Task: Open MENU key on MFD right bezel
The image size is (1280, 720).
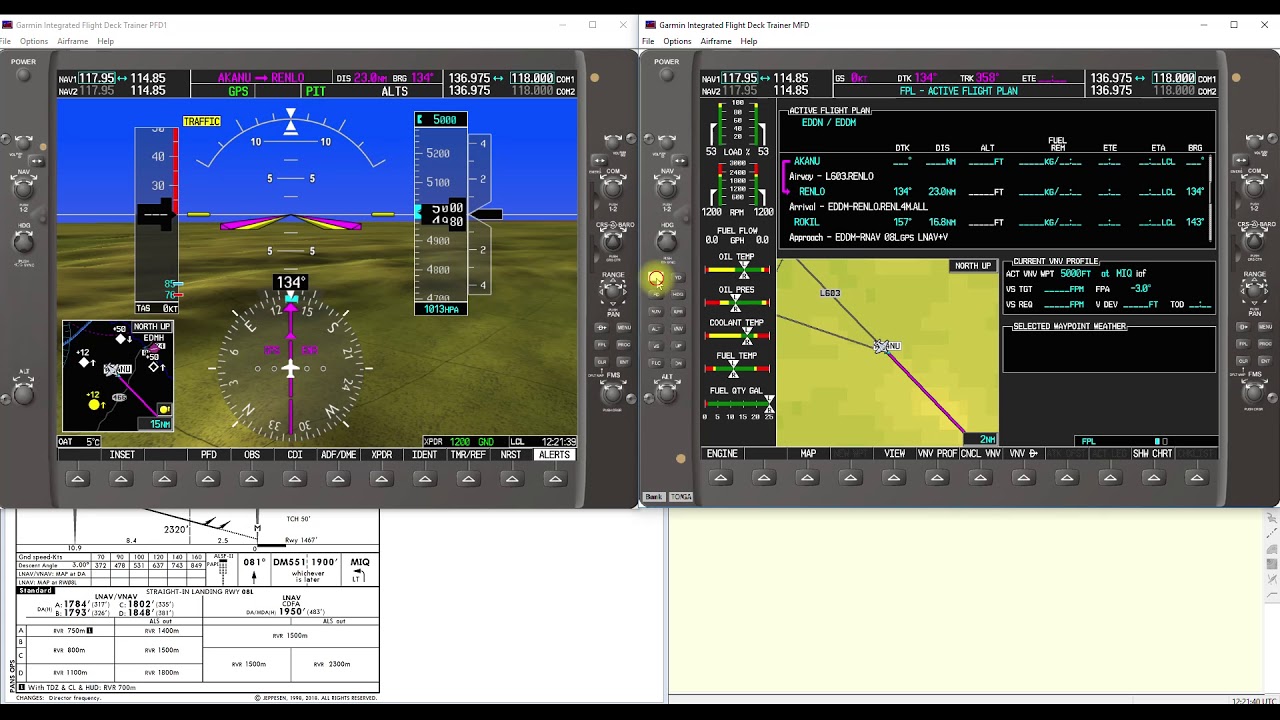Action: (1265, 326)
